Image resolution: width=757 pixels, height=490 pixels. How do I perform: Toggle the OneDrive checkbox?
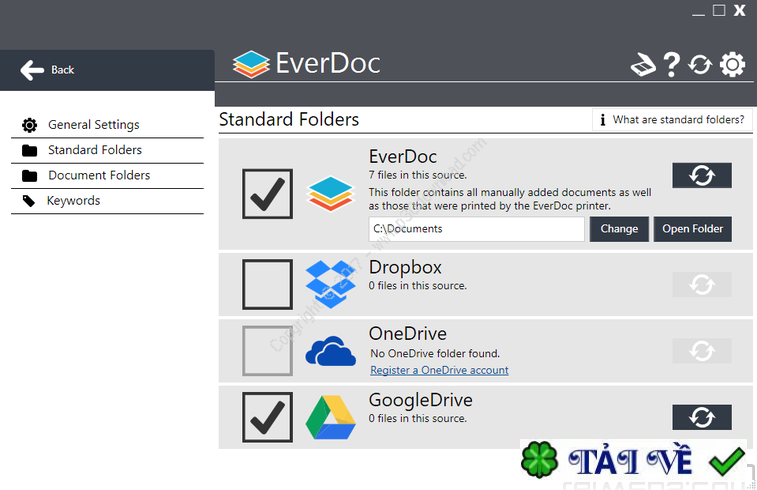(x=267, y=351)
